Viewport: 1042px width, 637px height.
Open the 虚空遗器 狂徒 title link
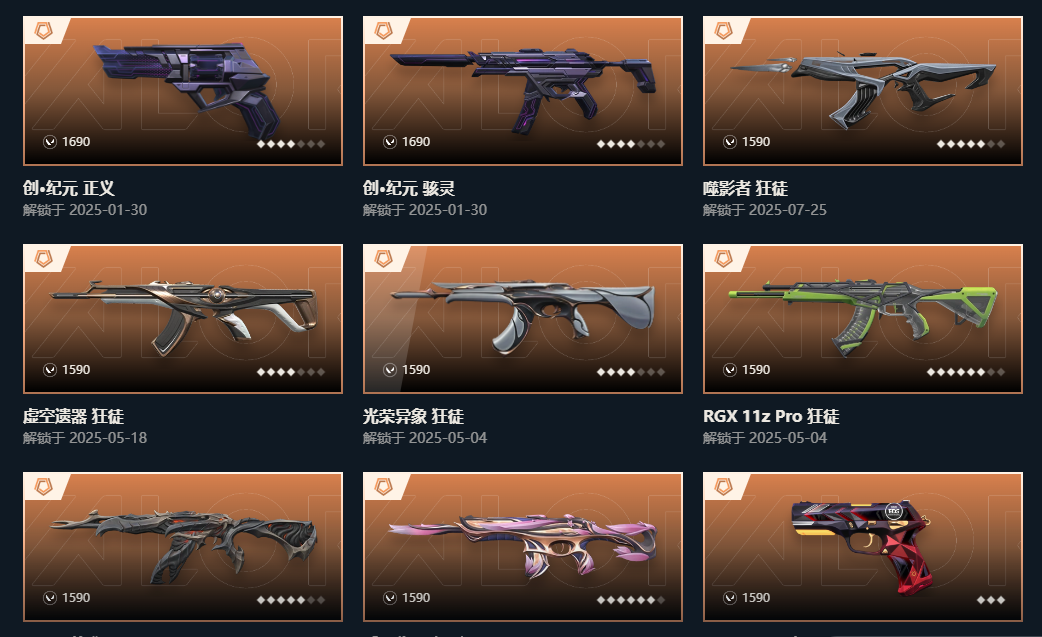click(x=73, y=416)
